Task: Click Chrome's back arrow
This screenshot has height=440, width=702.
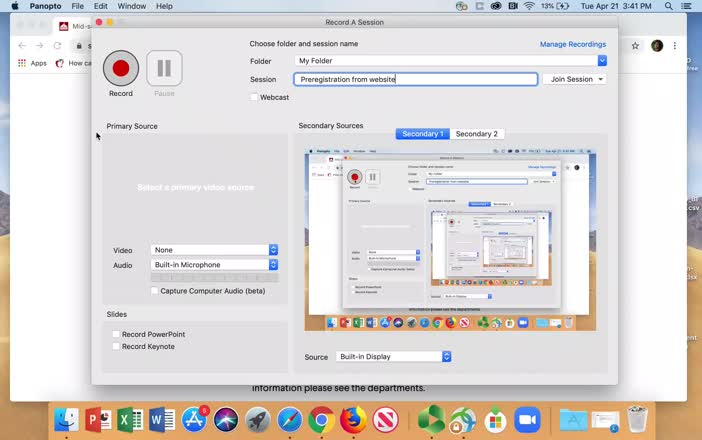Action: coord(22,46)
